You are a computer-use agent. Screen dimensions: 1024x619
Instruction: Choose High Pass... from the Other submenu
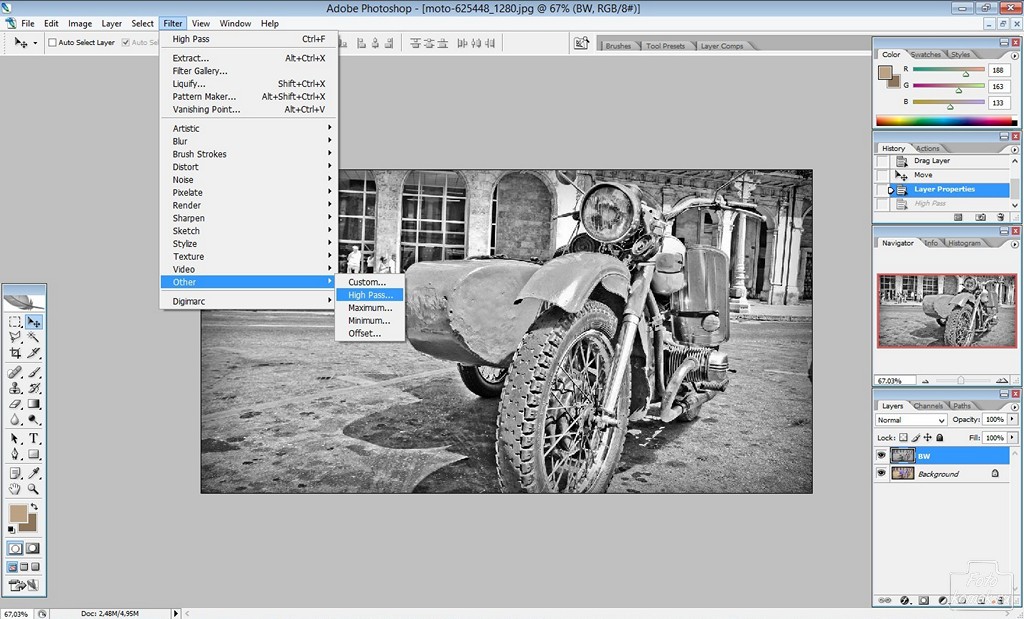coord(370,295)
